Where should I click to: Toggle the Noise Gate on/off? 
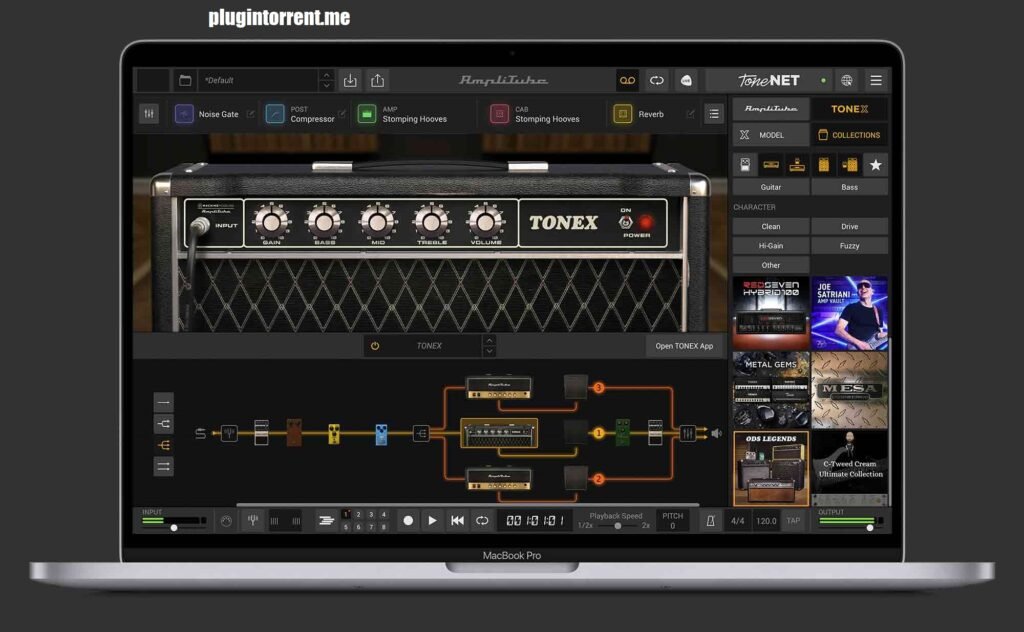(x=184, y=114)
